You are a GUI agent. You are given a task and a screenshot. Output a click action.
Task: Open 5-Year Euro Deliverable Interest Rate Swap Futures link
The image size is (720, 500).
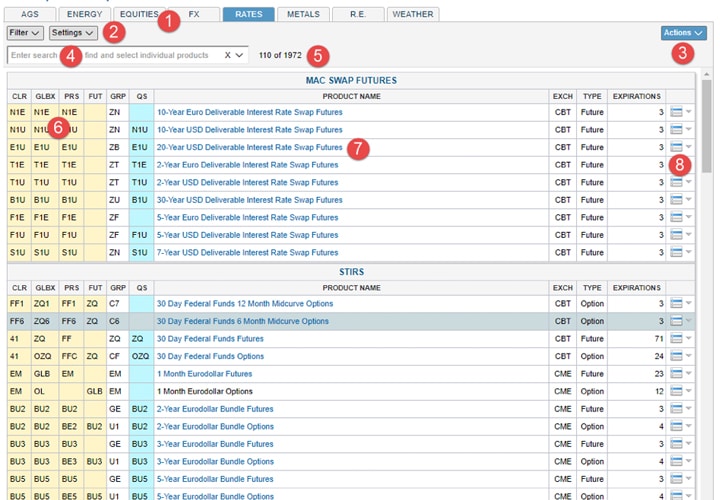(x=247, y=216)
